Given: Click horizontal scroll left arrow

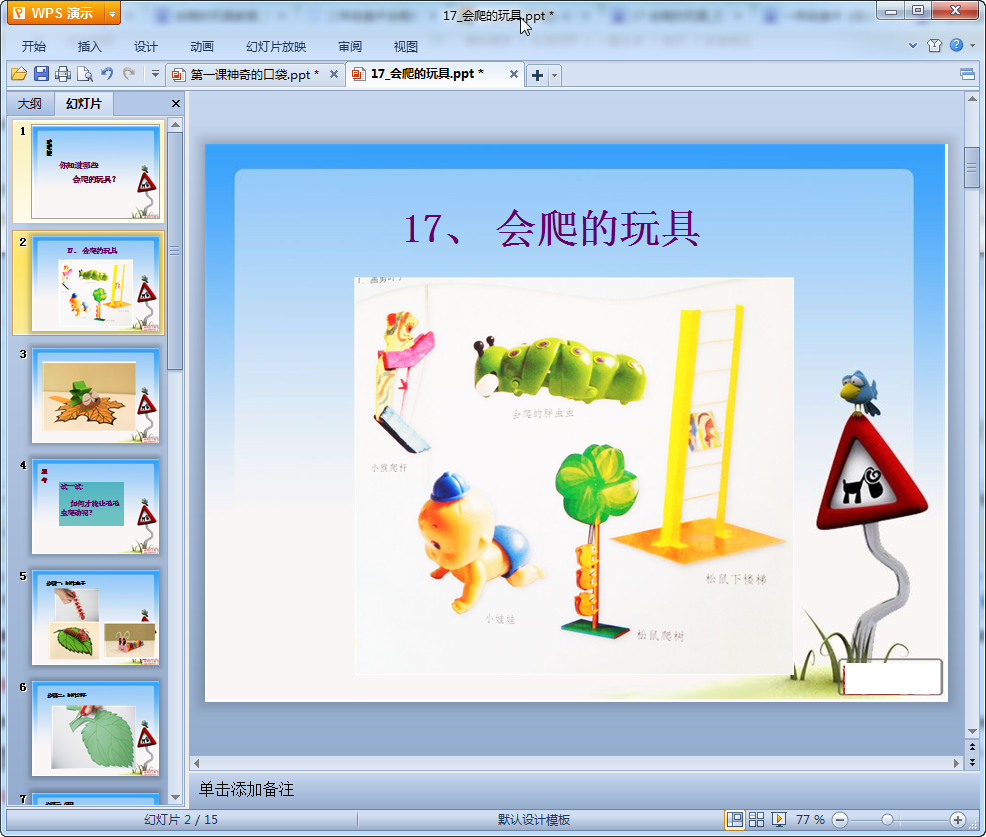Looking at the screenshot, I should 196,763.
